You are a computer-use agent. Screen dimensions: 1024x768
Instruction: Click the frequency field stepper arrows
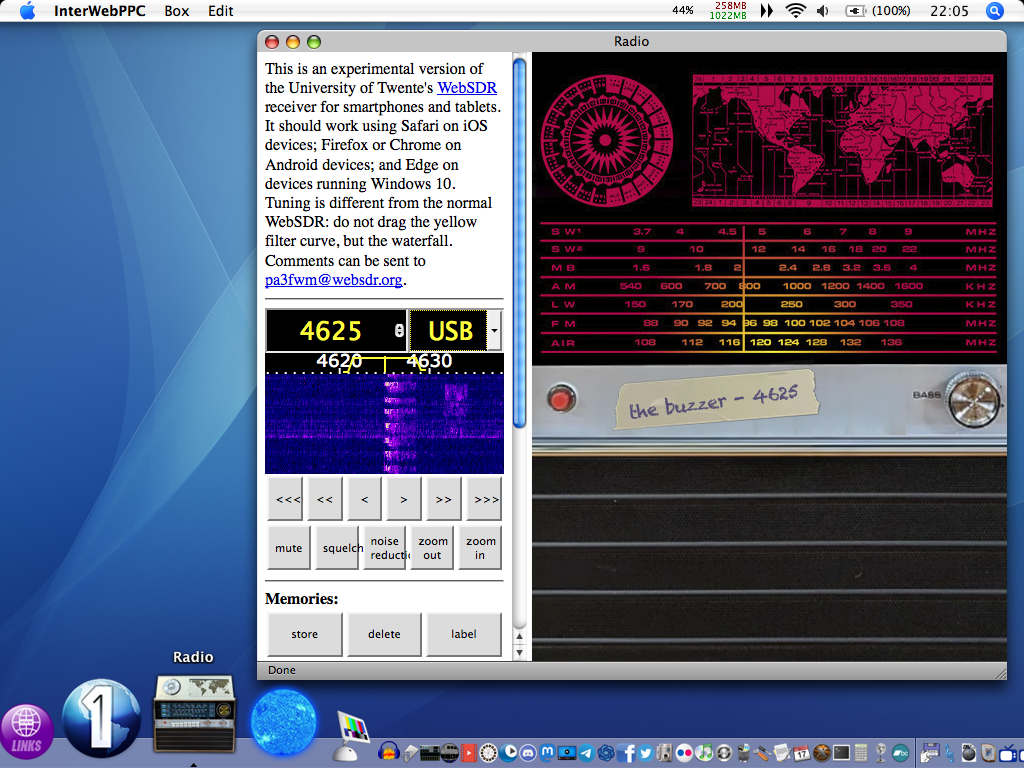[x=399, y=330]
